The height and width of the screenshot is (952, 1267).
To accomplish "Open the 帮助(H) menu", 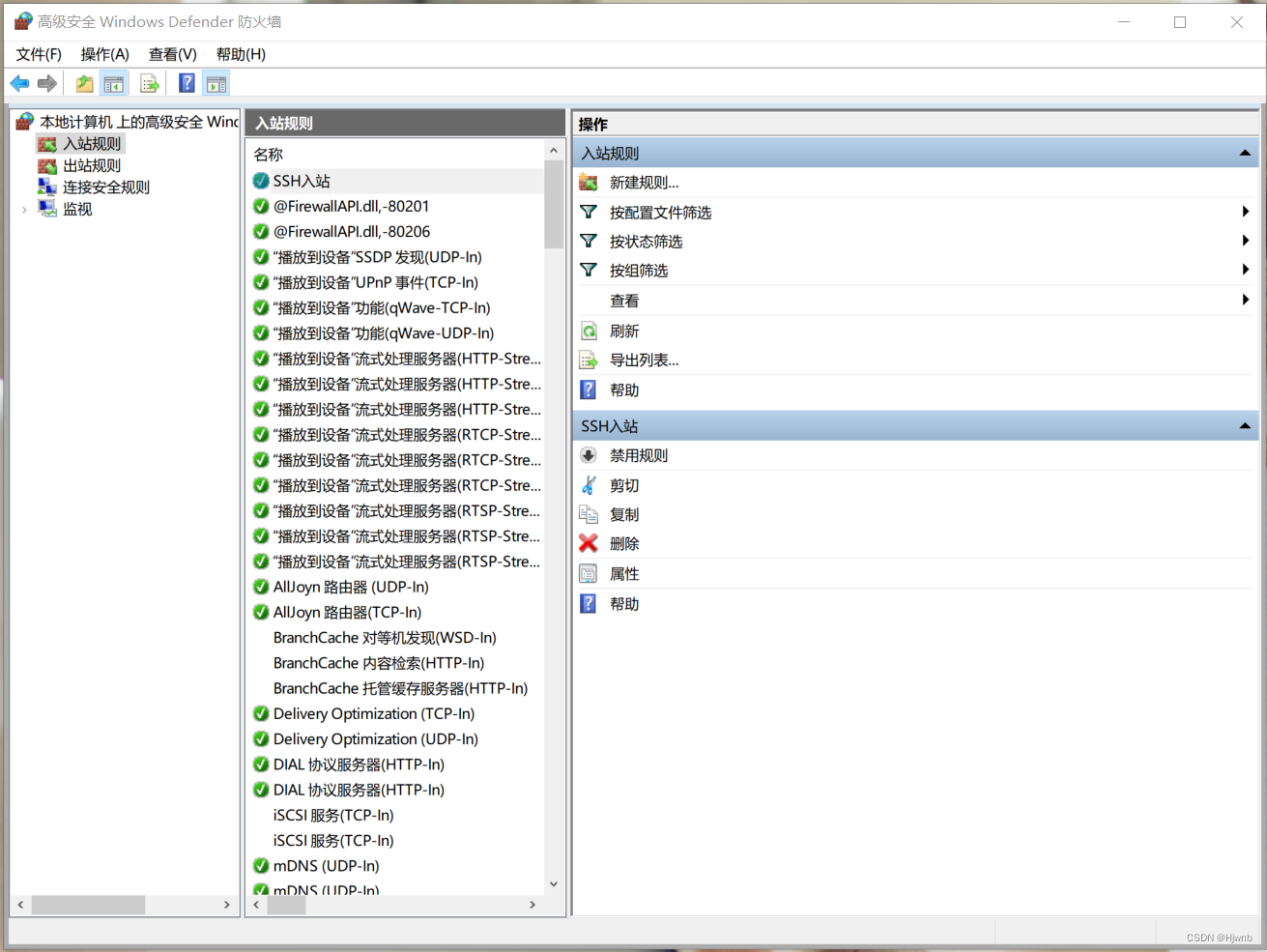I will coord(242,54).
